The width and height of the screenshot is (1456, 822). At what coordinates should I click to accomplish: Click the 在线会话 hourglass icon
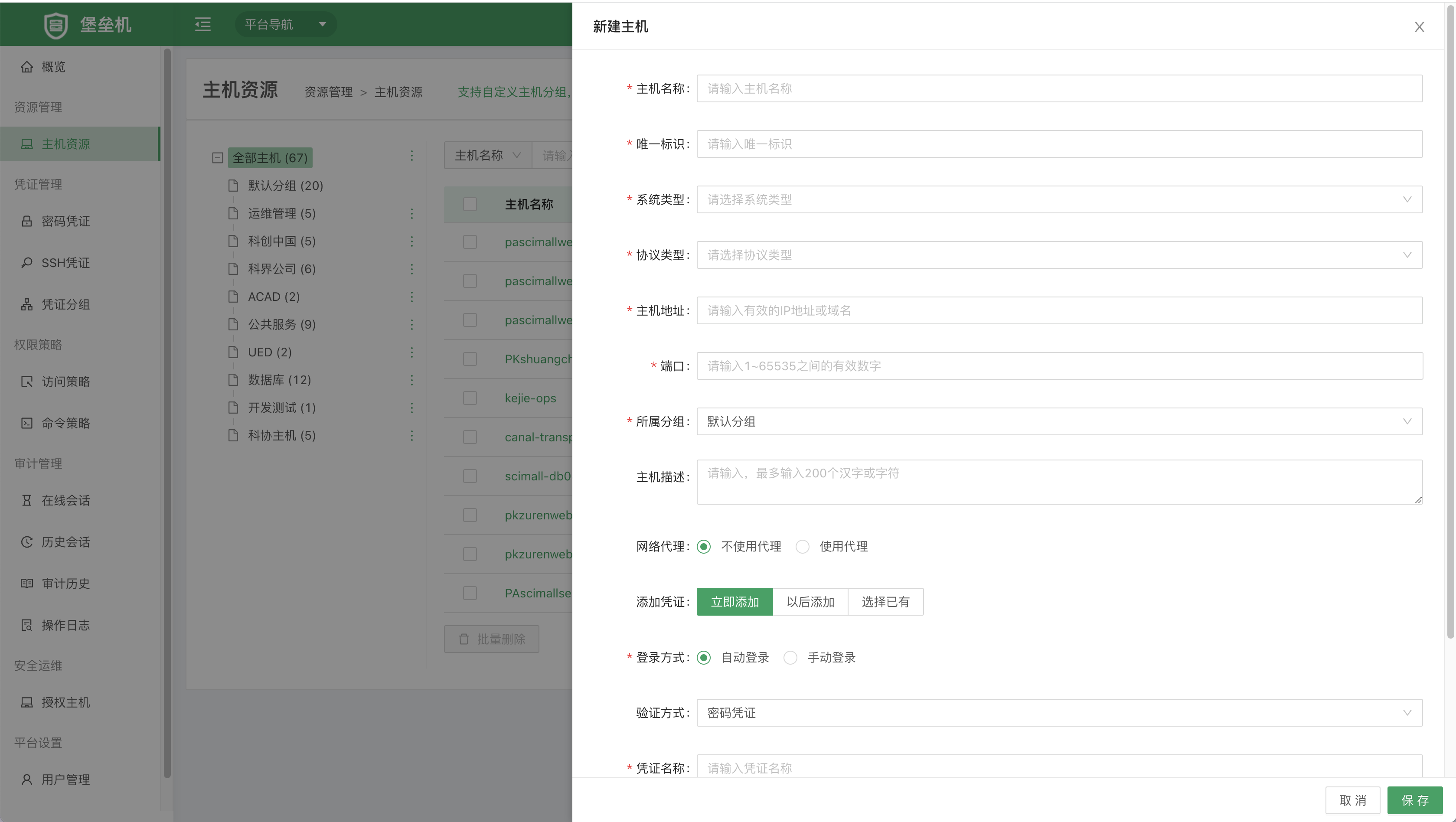click(26, 500)
